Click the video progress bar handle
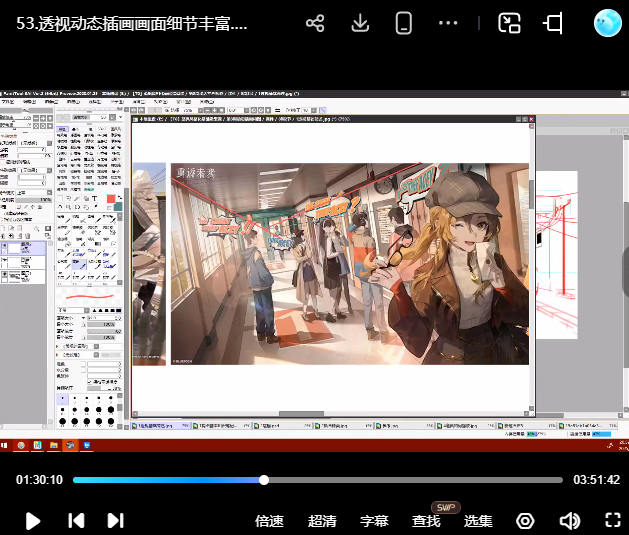The height and width of the screenshot is (535, 629). 264,480
